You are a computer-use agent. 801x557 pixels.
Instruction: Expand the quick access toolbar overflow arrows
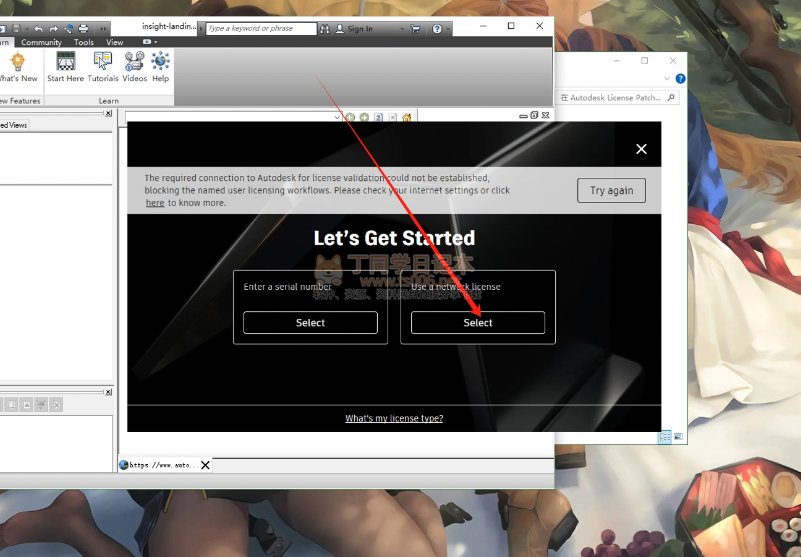tap(103, 29)
